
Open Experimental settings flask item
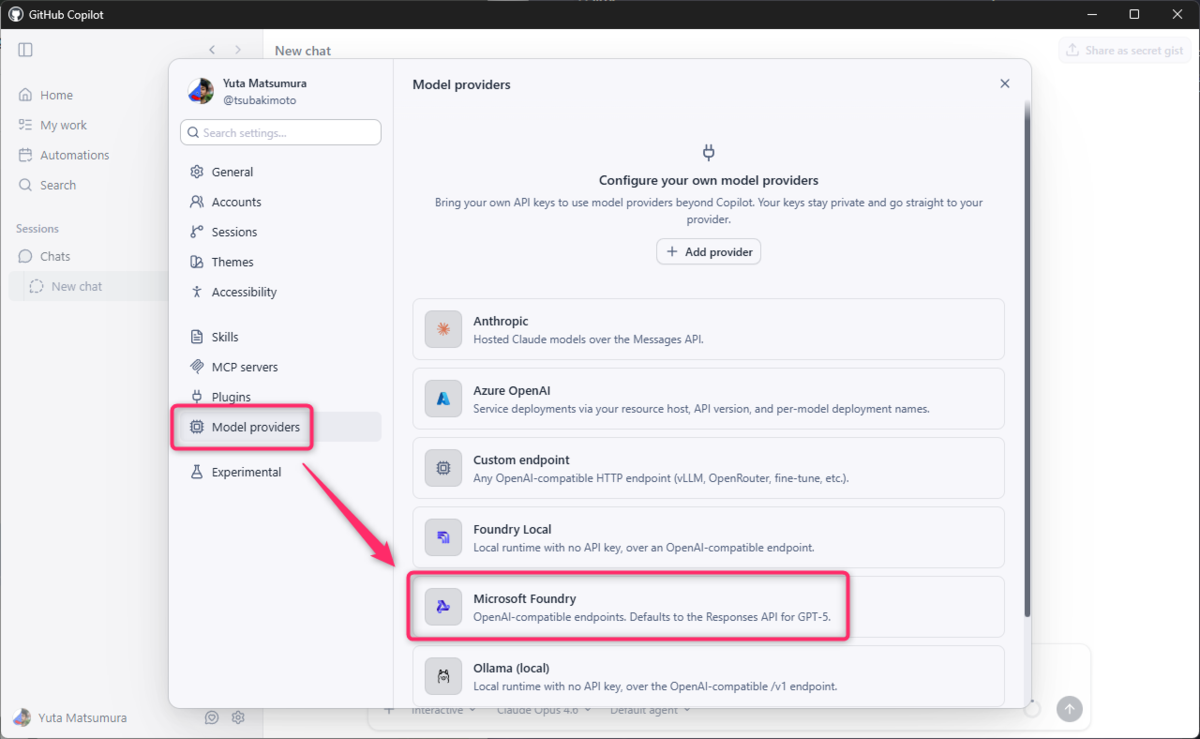pyautogui.click(x=281, y=472)
